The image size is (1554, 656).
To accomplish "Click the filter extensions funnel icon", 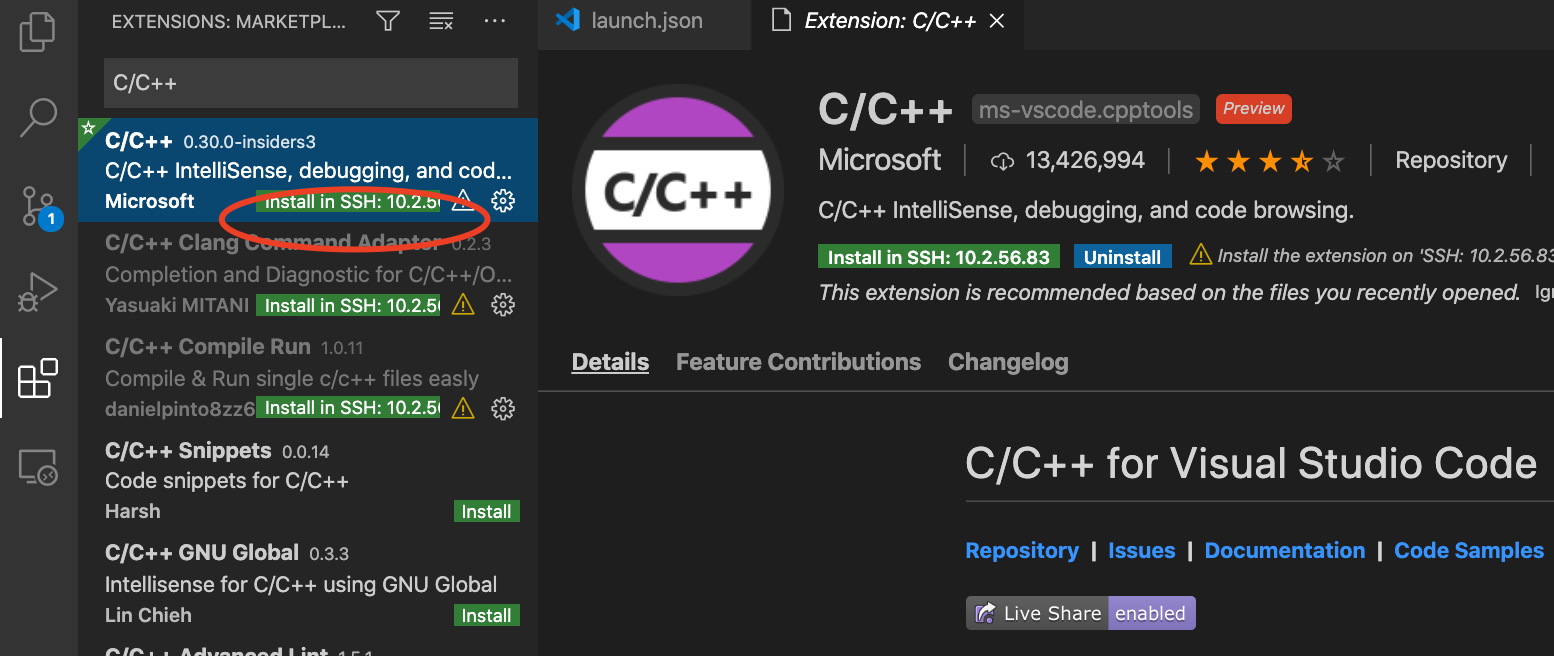I will [x=388, y=21].
